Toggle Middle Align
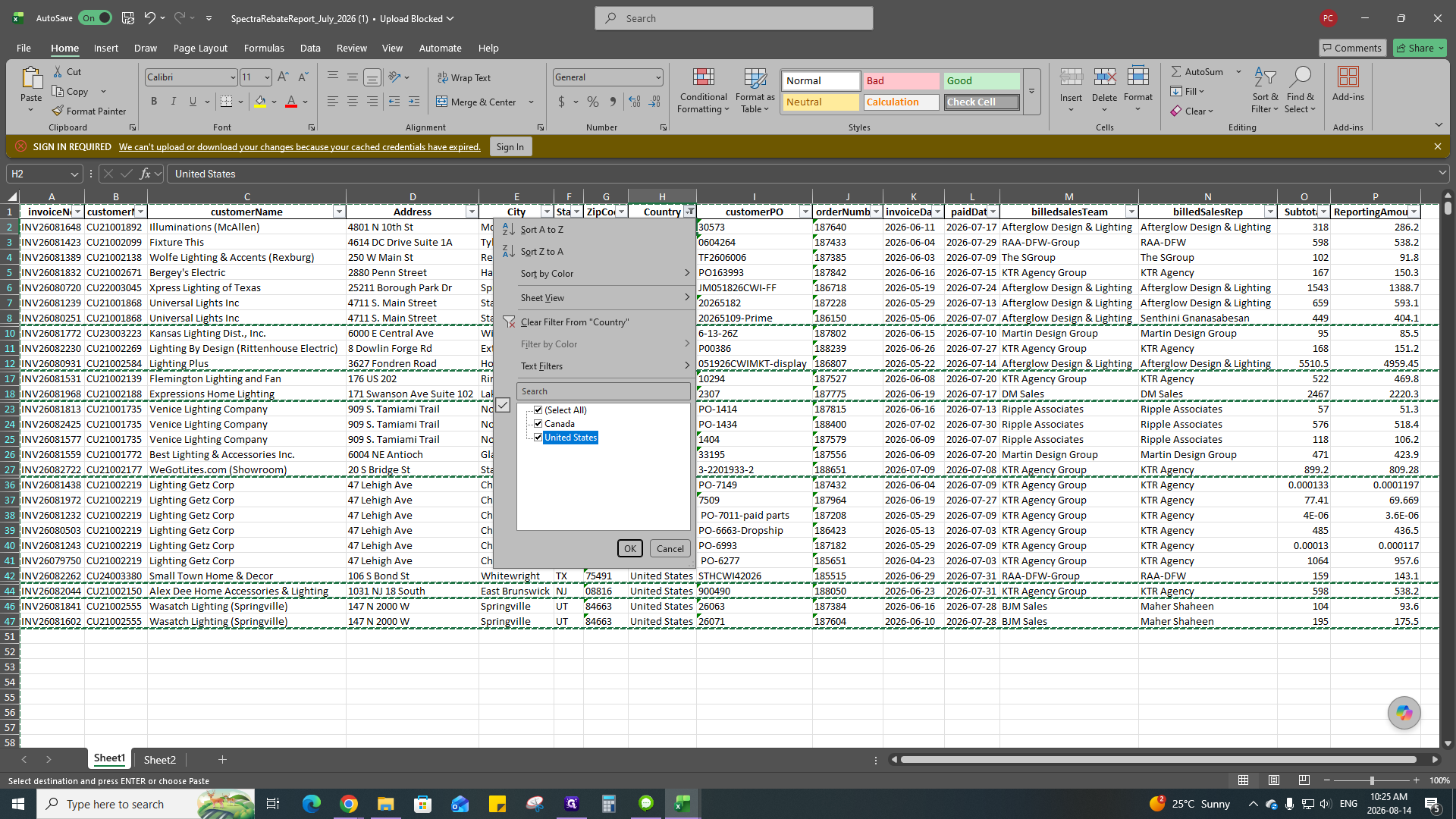The image size is (1456, 819). pyautogui.click(x=353, y=77)
